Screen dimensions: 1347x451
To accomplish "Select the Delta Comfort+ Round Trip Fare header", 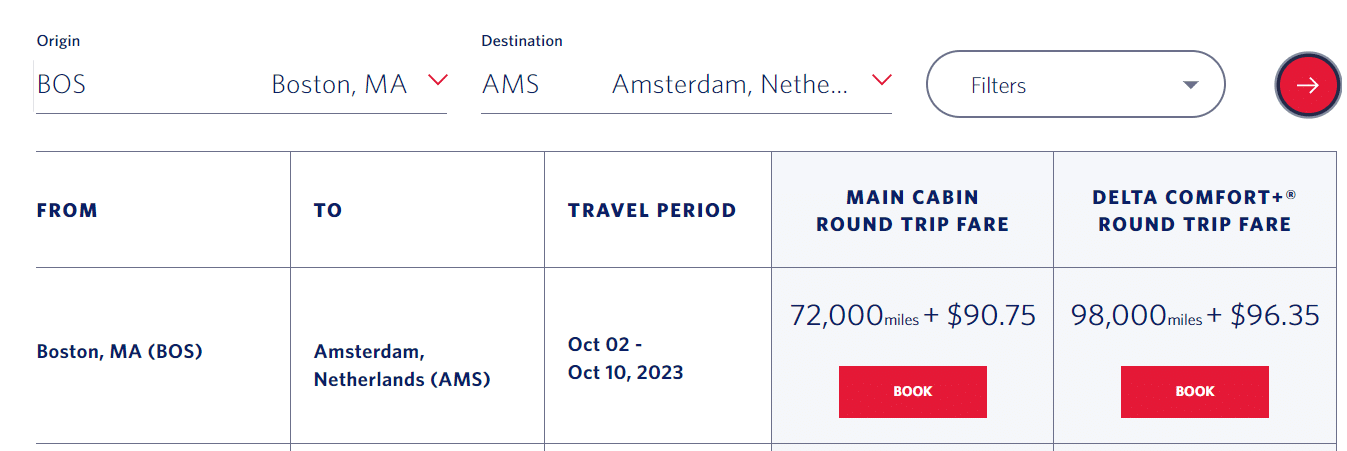I will click(1194, 210).
